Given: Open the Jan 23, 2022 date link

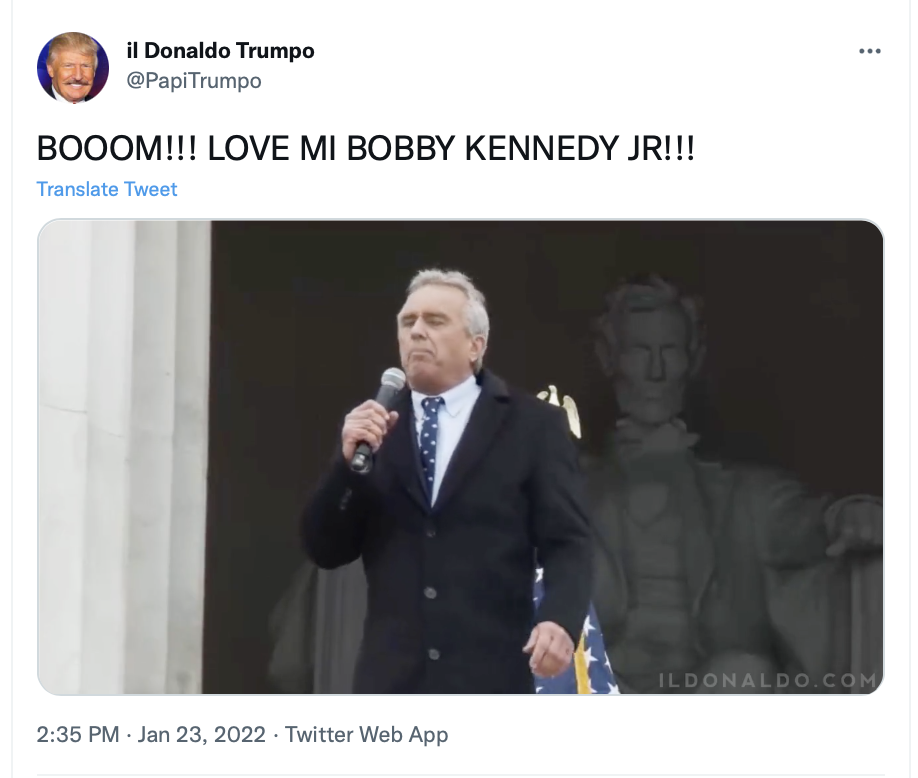Looking at the screenshot, I should (201, 734).
